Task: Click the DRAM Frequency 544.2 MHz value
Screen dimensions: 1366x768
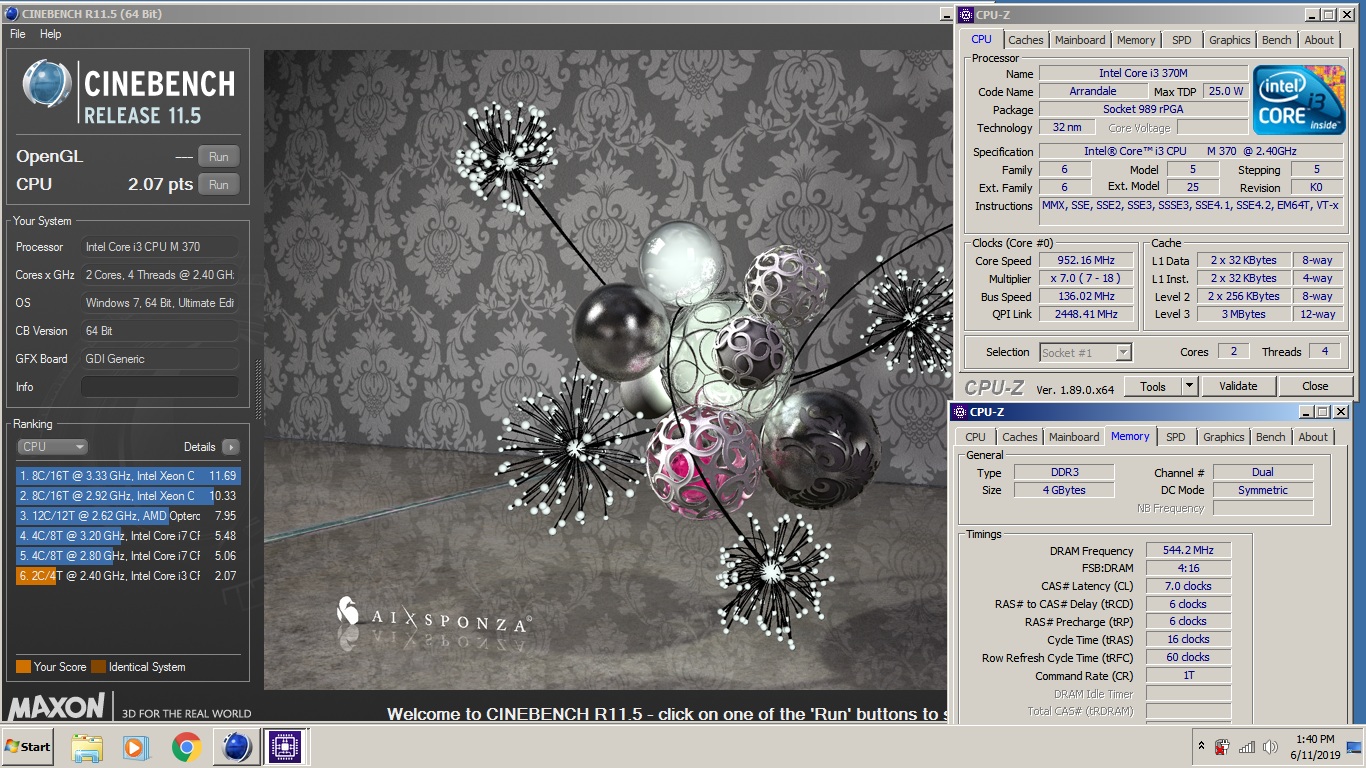Action: (1188, 550)
